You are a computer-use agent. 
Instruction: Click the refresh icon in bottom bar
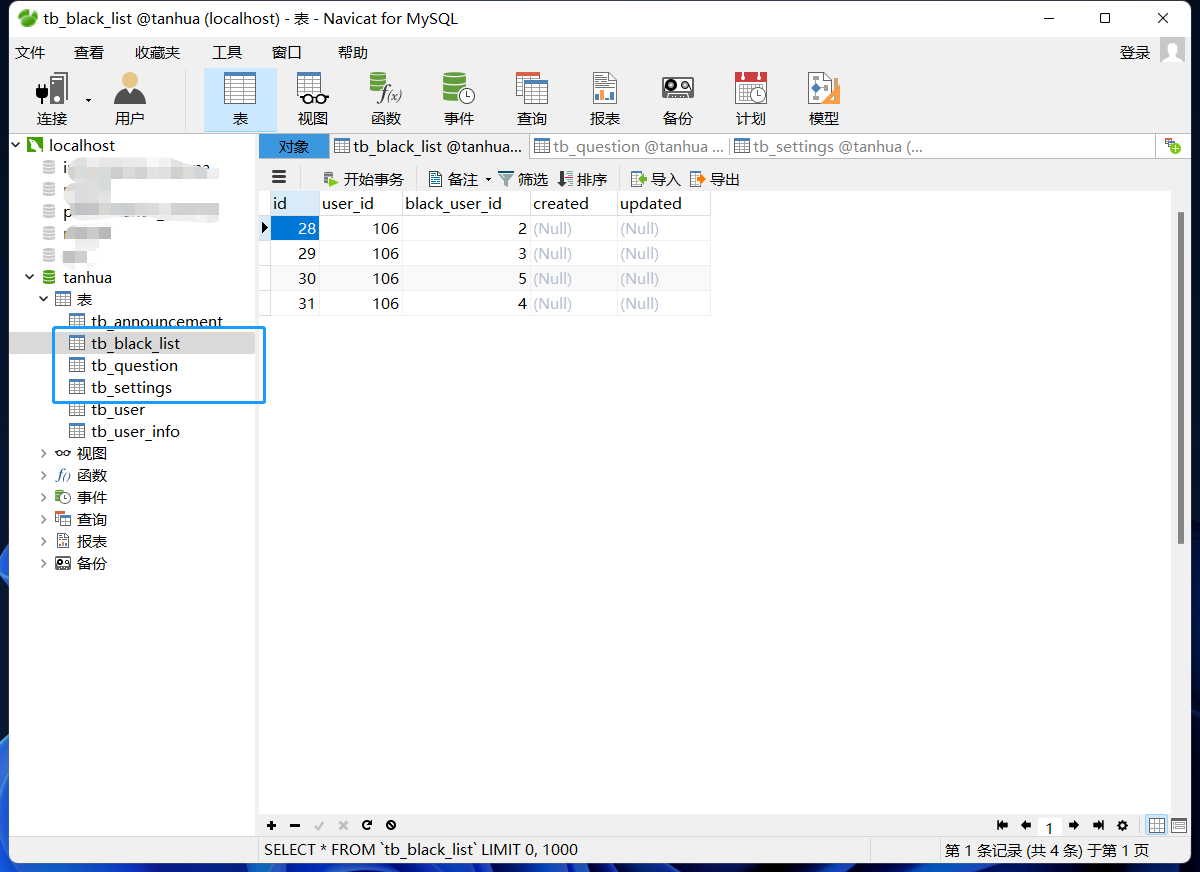(367, 825)
